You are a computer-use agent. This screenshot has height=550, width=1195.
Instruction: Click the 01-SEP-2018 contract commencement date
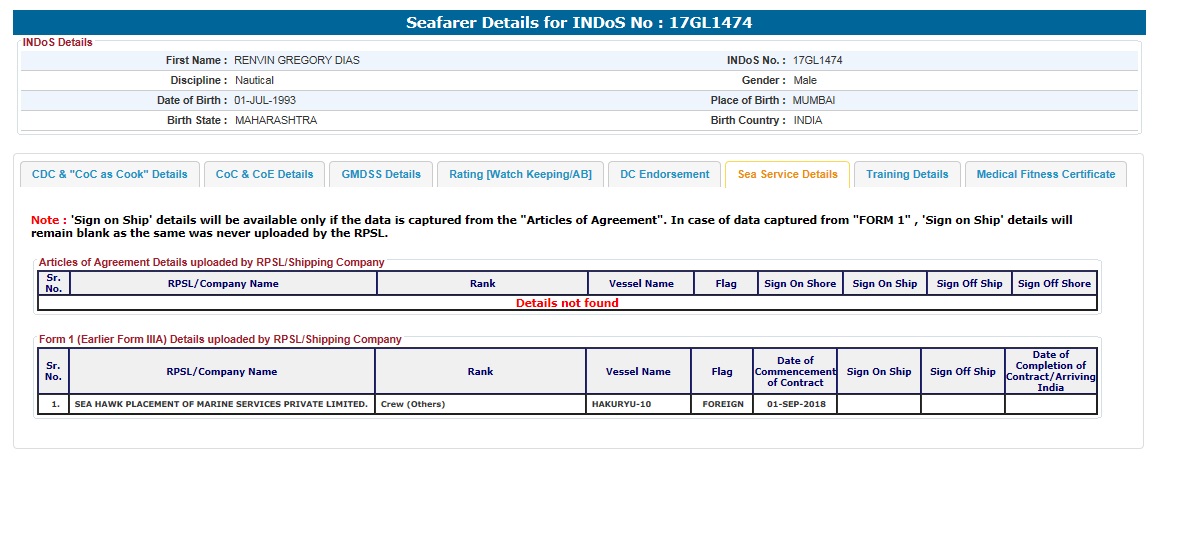[795, 404]
